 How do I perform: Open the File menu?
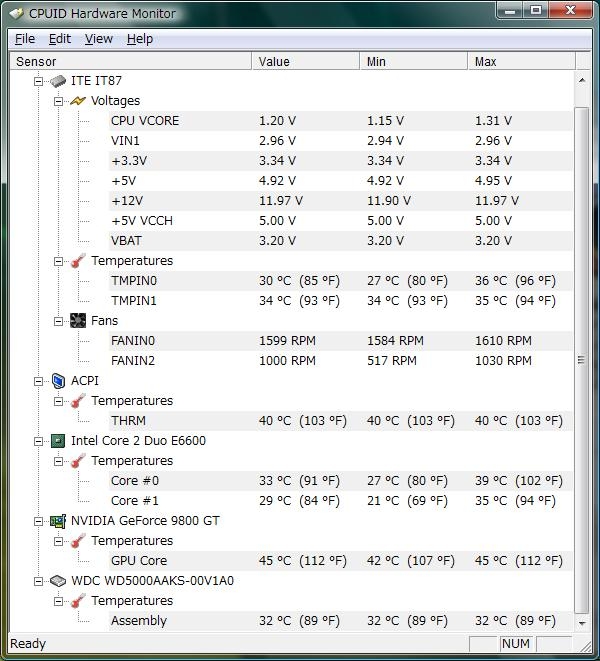click(25, 39)
